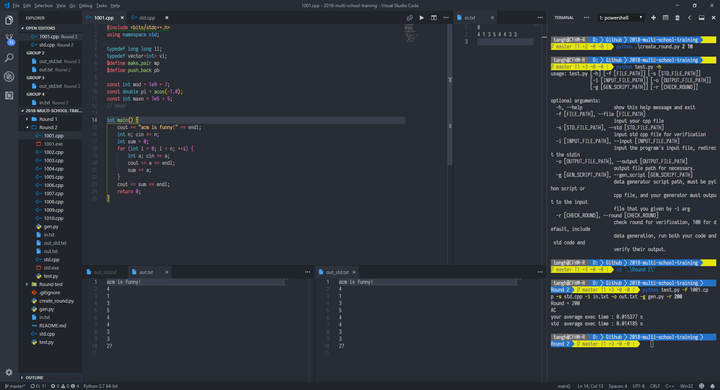Viewport: 720px width, 390px height.
Task: Split the editor with the split icon
Action: (434, 18)
